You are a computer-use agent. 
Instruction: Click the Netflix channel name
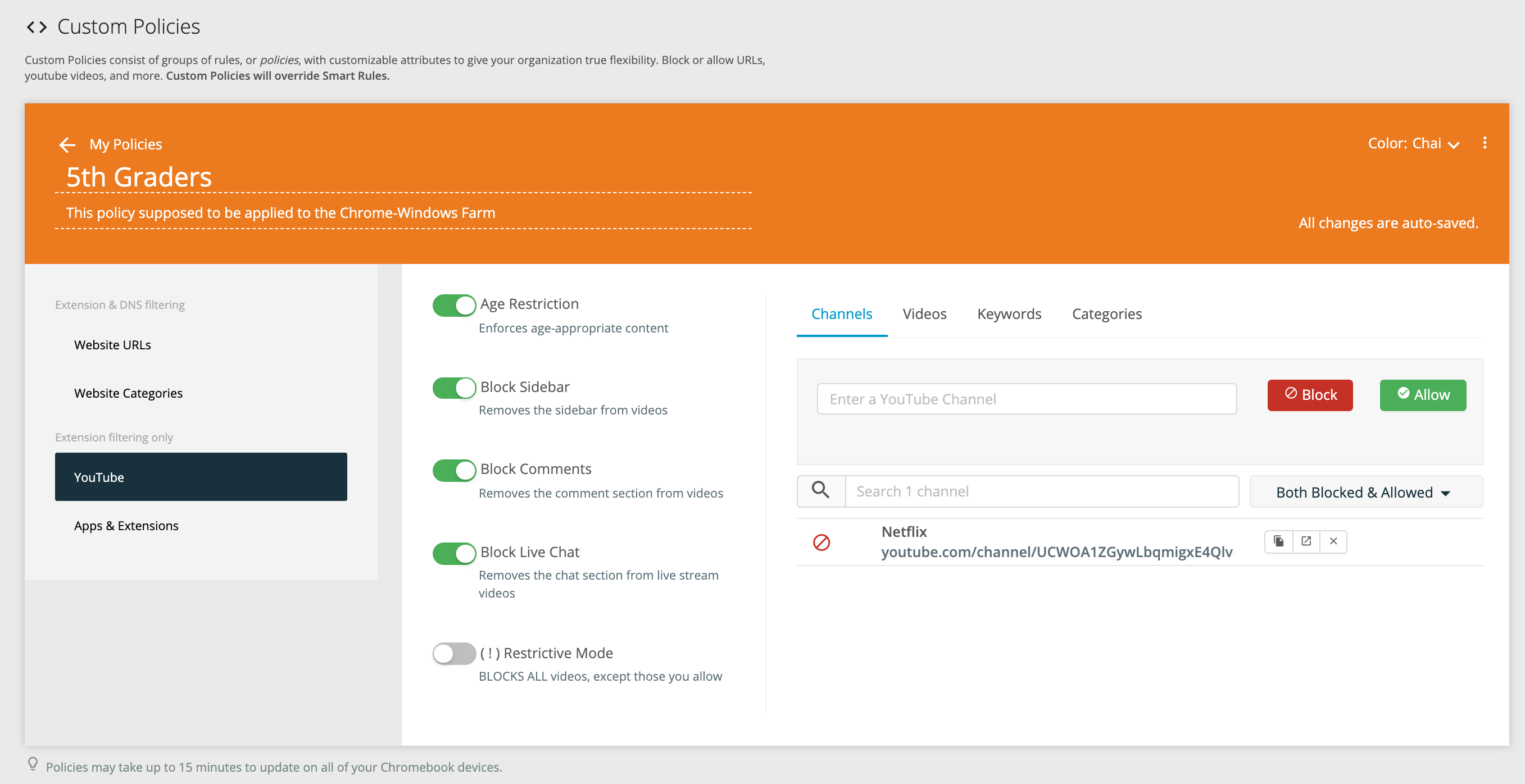point(904,531)
